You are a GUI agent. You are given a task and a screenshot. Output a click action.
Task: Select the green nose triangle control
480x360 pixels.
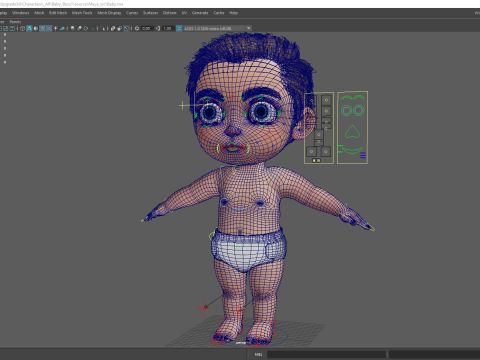352,132
